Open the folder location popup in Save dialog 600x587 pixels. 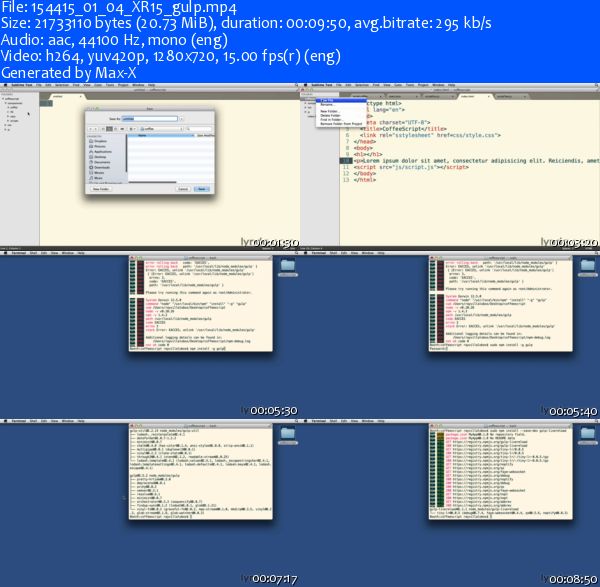pyautogui.click(x=160, y=129)
